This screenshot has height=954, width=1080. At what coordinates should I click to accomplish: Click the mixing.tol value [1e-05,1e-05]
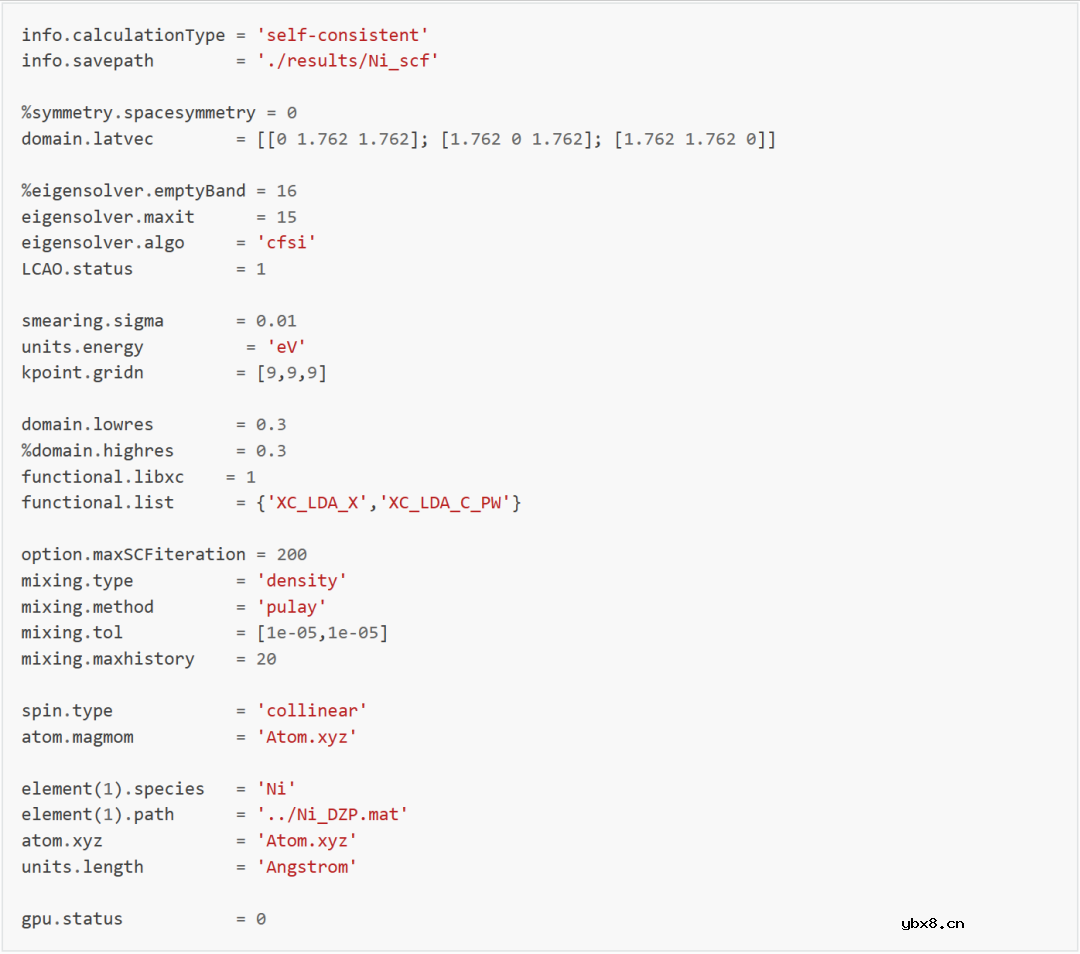tap(322, 633)
